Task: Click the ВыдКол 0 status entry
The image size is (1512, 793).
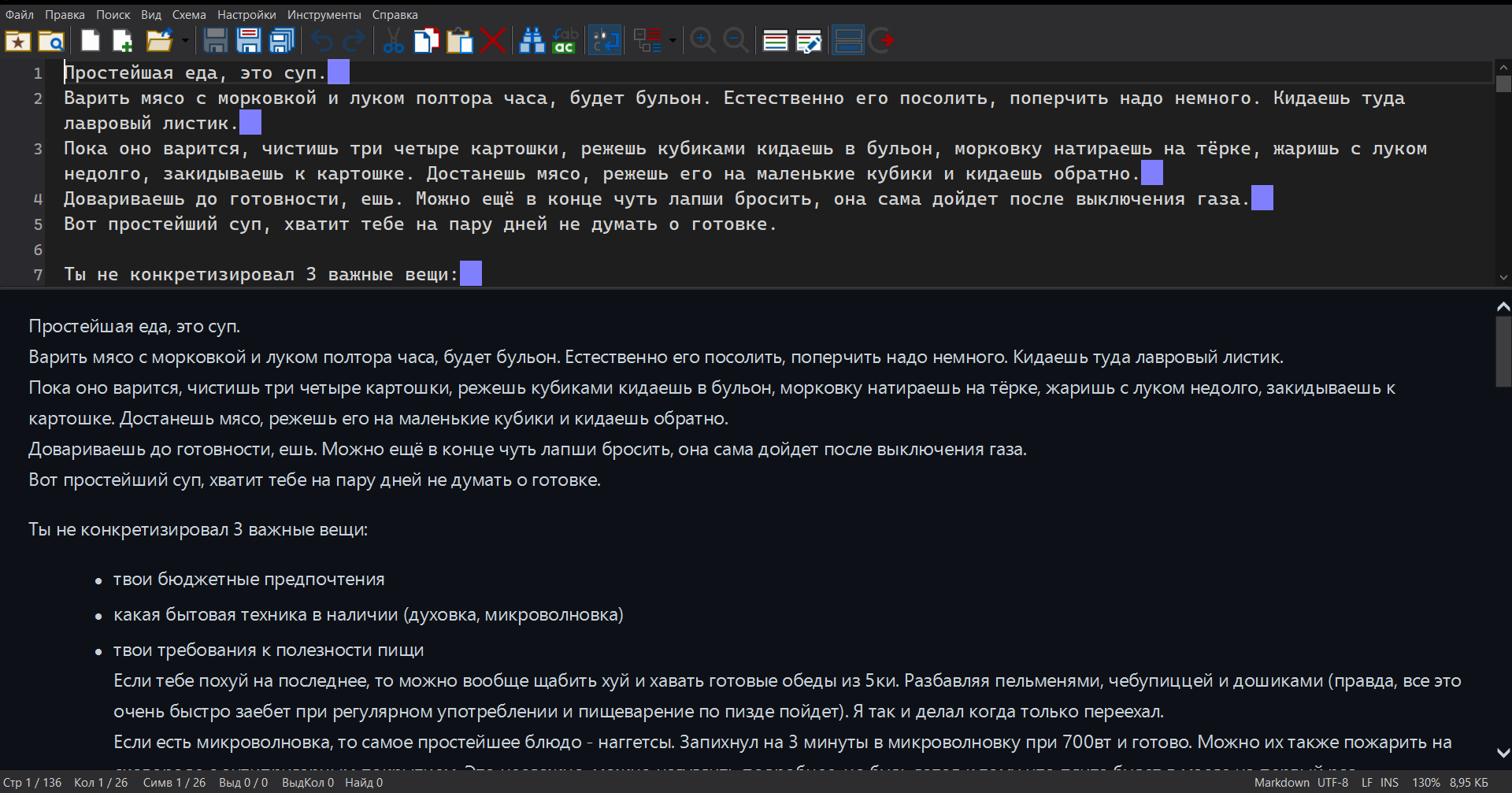Action: click(308, 783)
